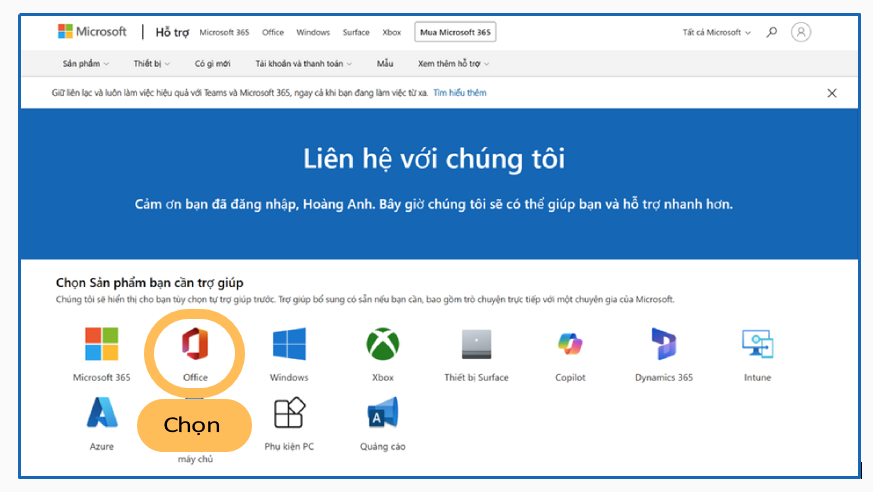The height and width of the screenshot is (492, 873).
Task: Open the Có gì mới menu item
Action: pos(212,63)
